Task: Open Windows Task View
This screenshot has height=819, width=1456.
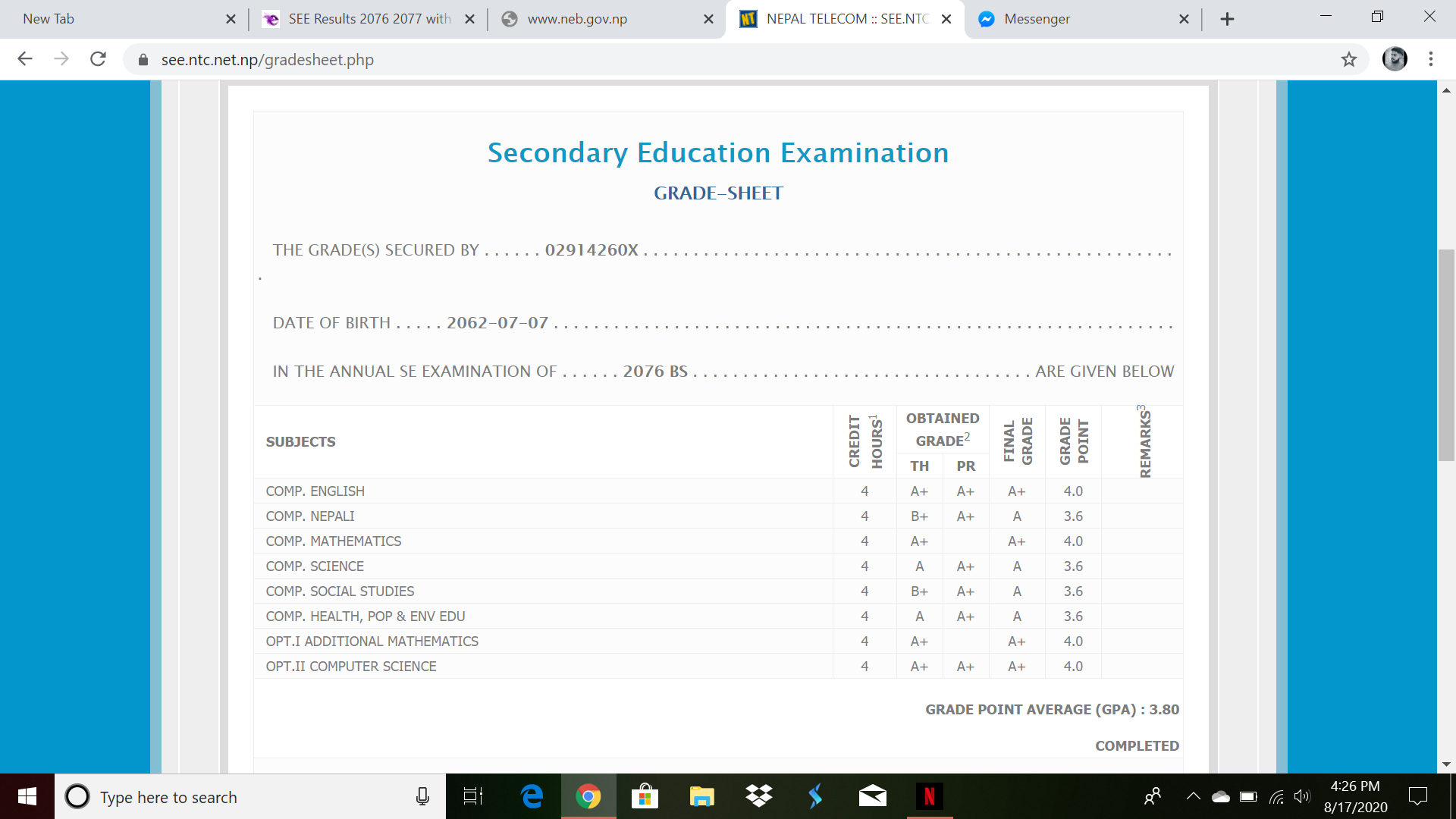Action: (x=473, y=796)
